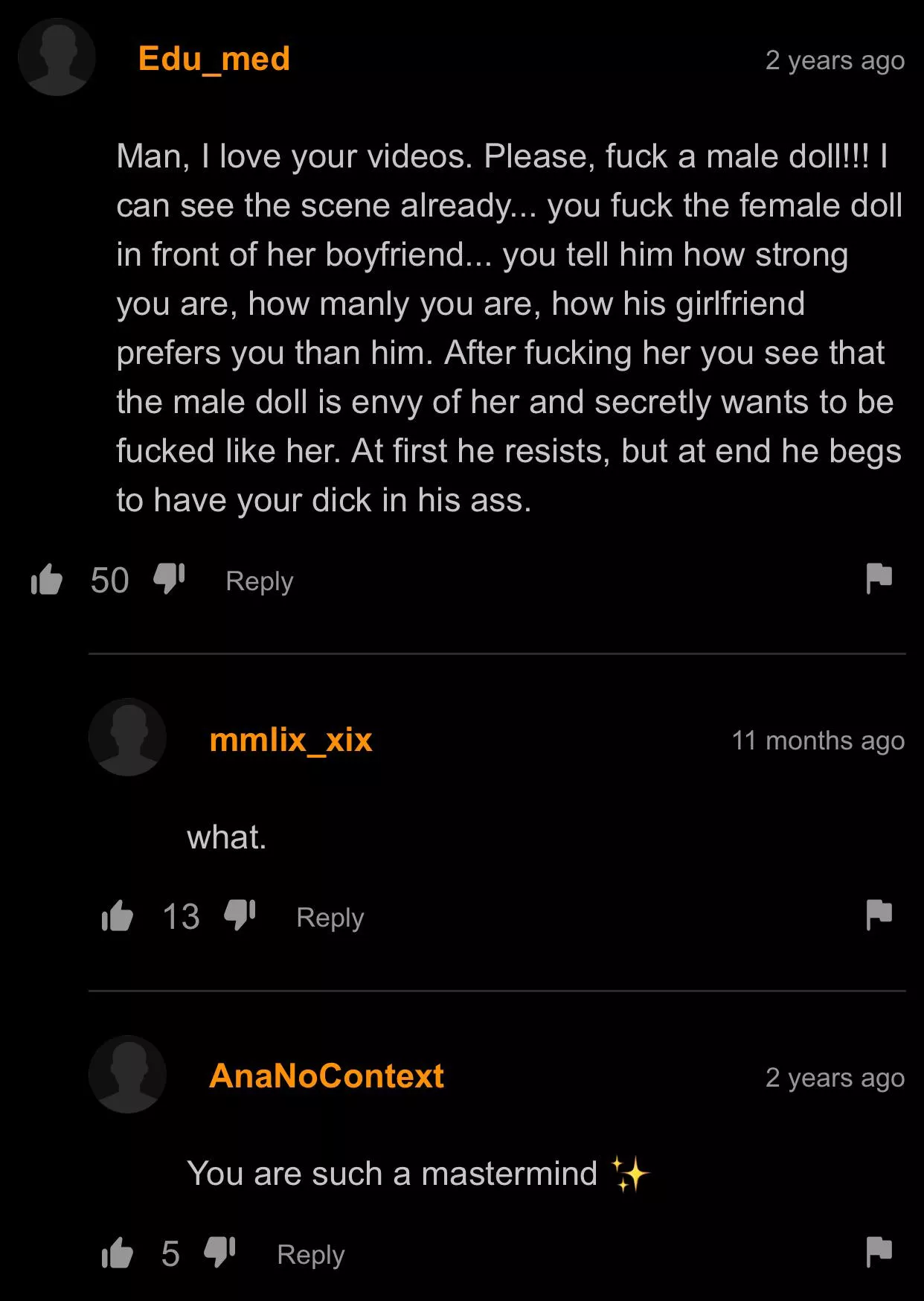Open Edu_med username profile
Screen dimensions: 924x1301
click(x=214, y=59)
